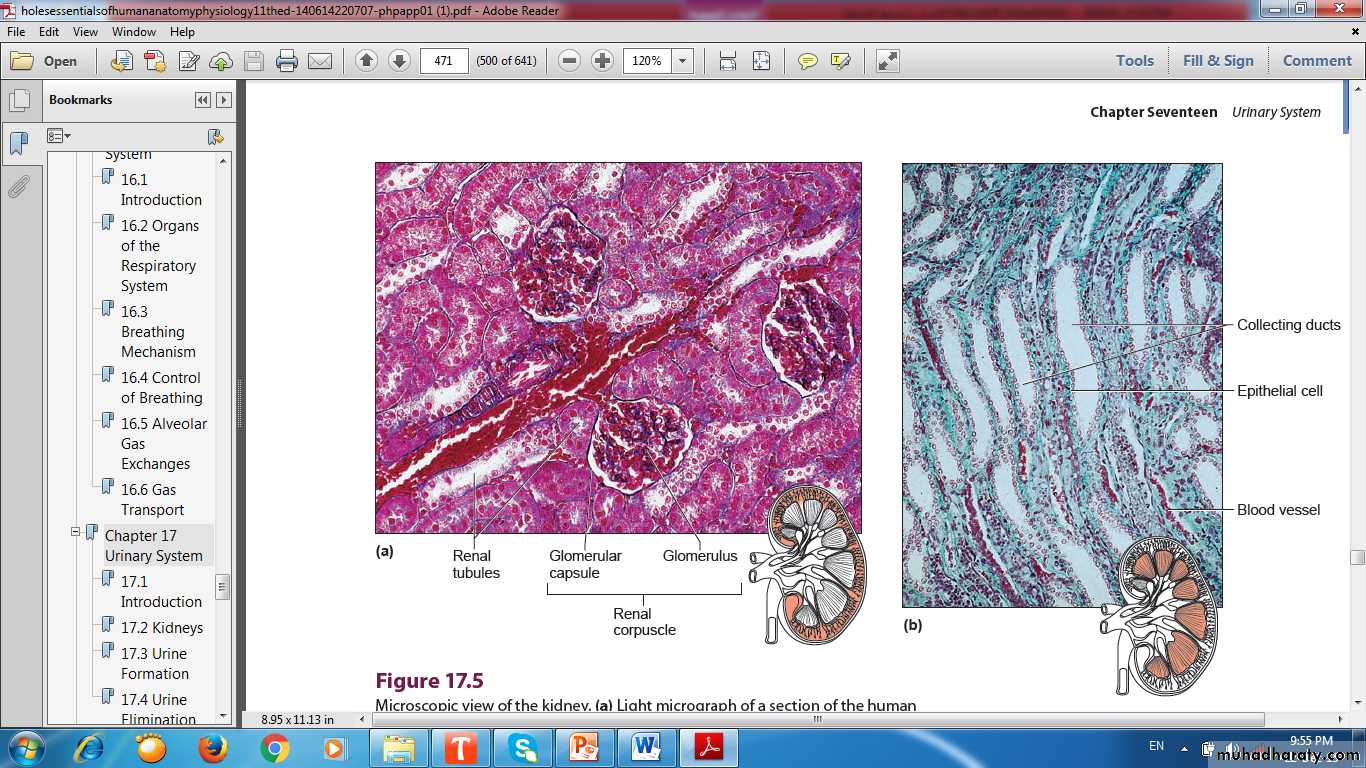Image resolution: width=1366 pixels, height=768 pixels.
Task: Add a sticky note comment
Action: pos(807,61)
